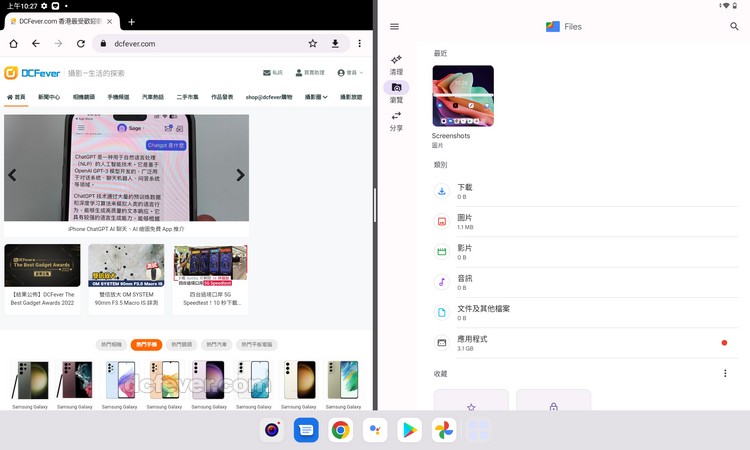This screenshot has width=750, height=450.
Task: Open 清理 clean tab in Files
Action: click(396, 65)
